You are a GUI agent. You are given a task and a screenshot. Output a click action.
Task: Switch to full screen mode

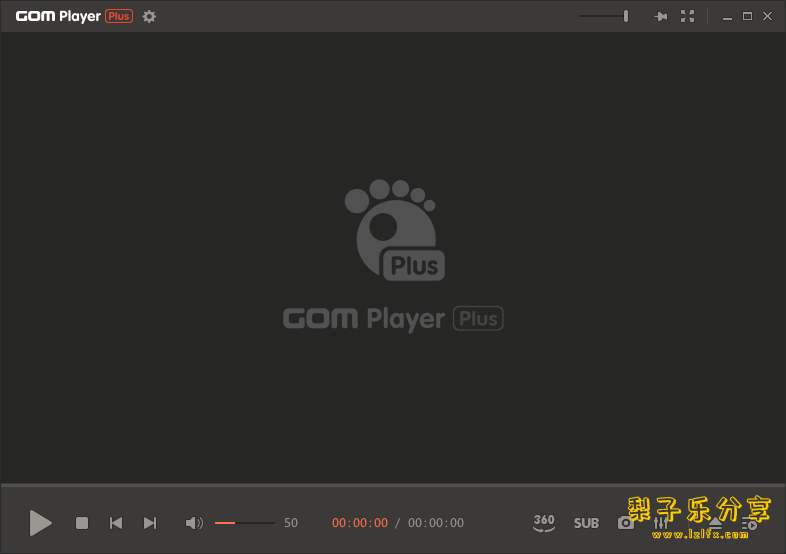[687, 17]
